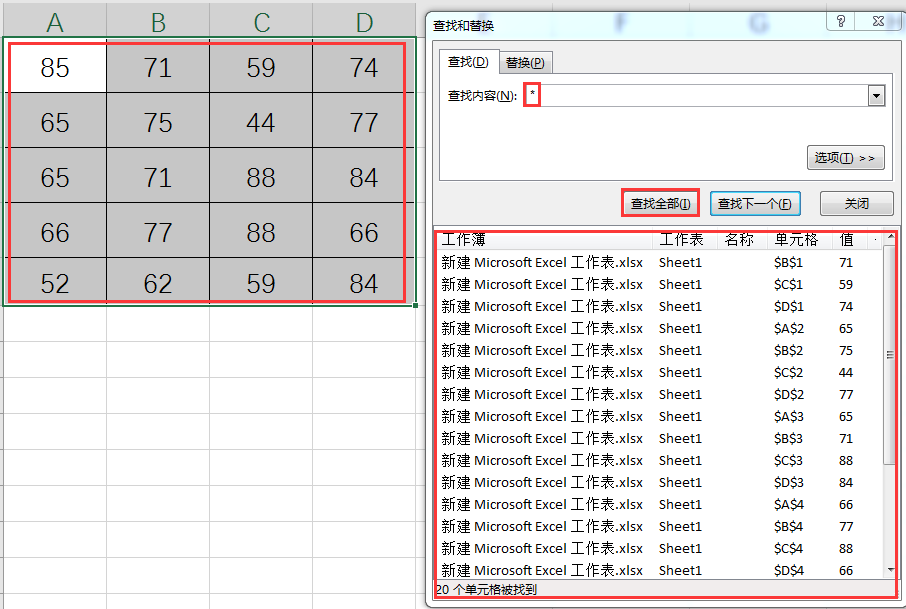906x609 pixels.
Task: Click cell B4 containing 77
Action: click(158, 231)
